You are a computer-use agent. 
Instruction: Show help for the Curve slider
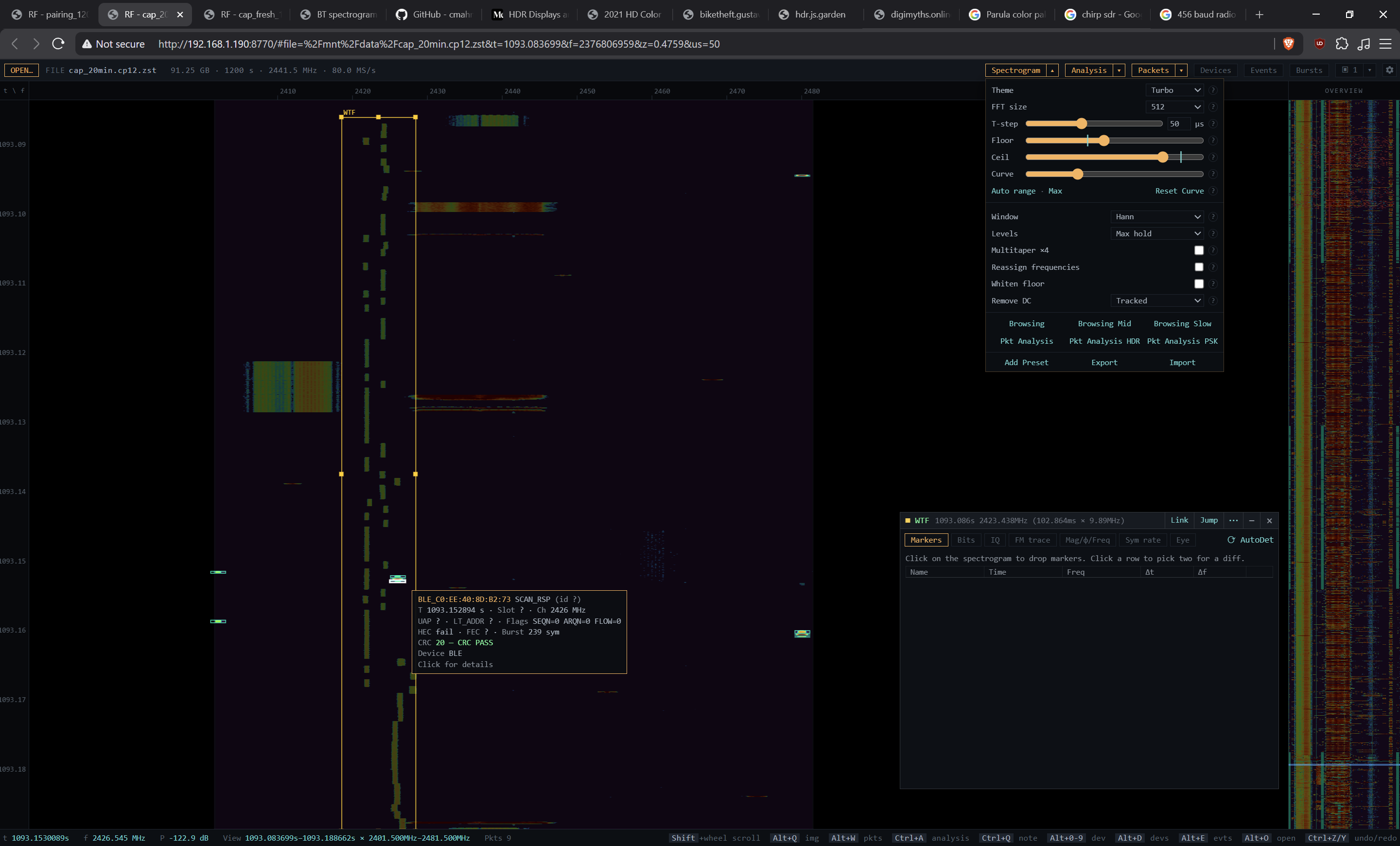[x=1212, y=174]
